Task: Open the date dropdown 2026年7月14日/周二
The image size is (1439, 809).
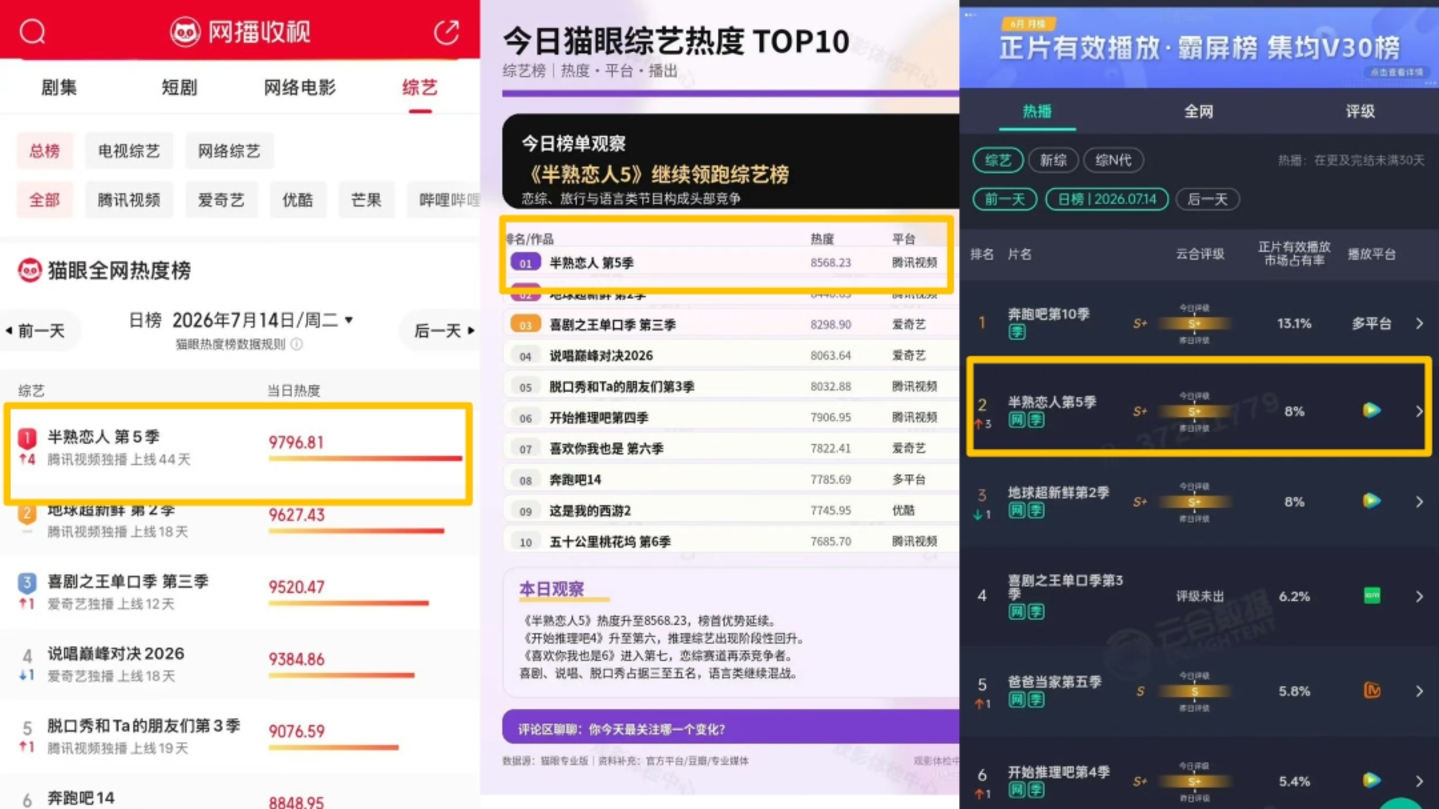Action: pos(263,321)
